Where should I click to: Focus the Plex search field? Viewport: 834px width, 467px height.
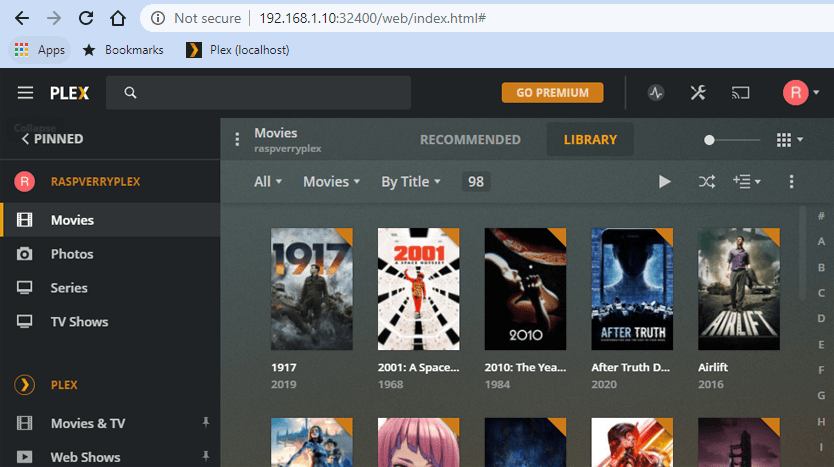click(258, 93)
